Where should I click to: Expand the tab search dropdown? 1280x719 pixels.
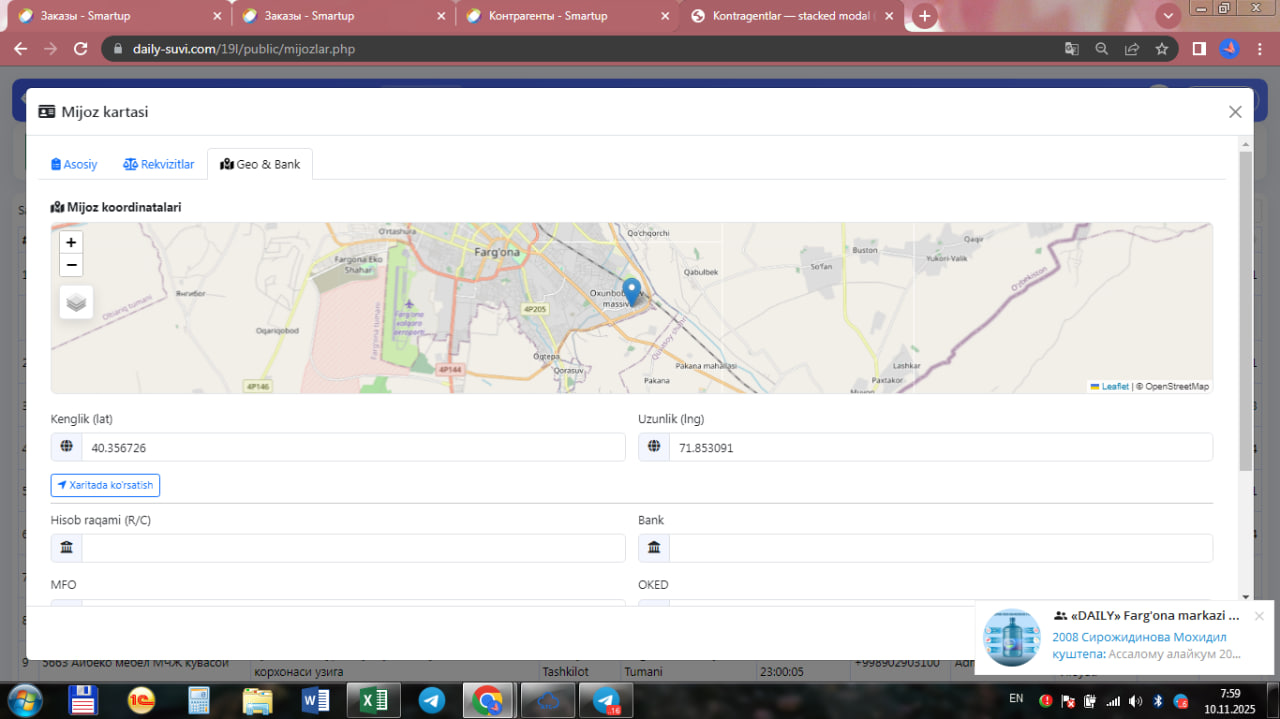[1167, 16]
